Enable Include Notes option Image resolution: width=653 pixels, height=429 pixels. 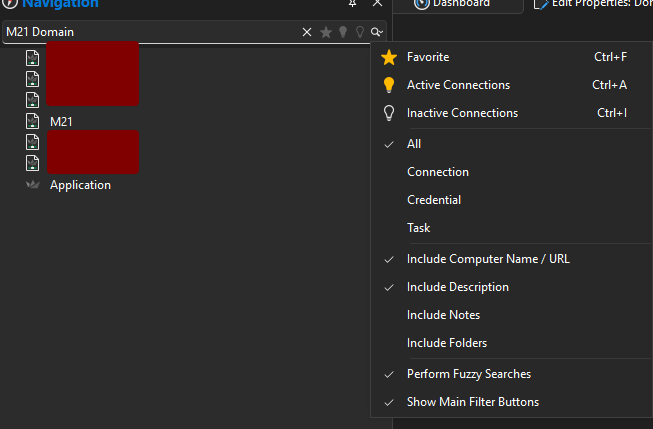tap(443, 315)
